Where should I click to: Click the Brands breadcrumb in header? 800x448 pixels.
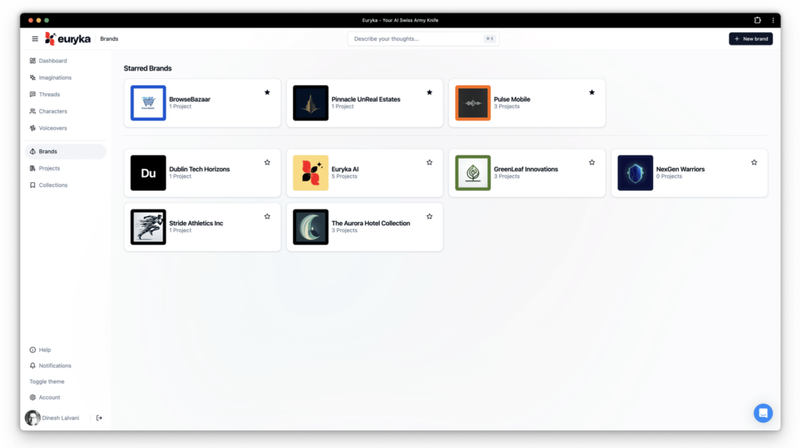(x=109, y=39)
